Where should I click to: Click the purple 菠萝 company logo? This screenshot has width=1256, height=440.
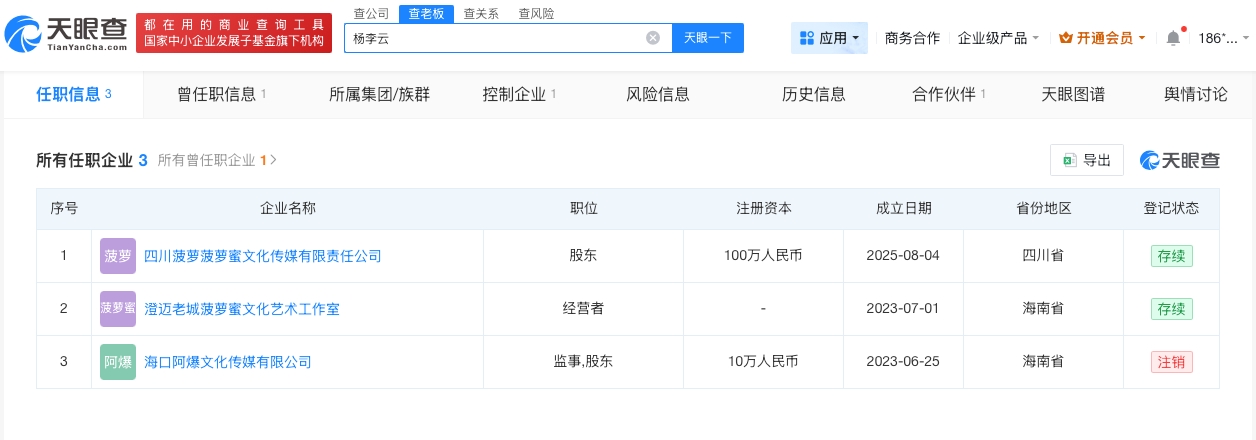coord(118,256)
